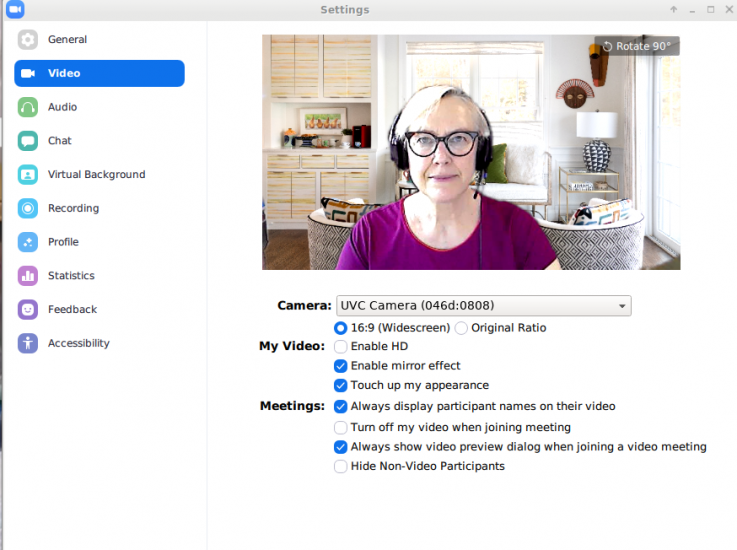The image size is (737, 550).
Task: Click the General gear icon in sidebar
Action: [28, 40]
